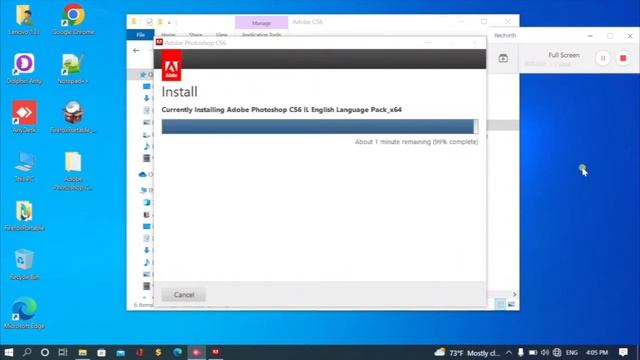Select Full Screen mode in the recorder
Viewport: 640px width, 360px height.
click(564, 55)
